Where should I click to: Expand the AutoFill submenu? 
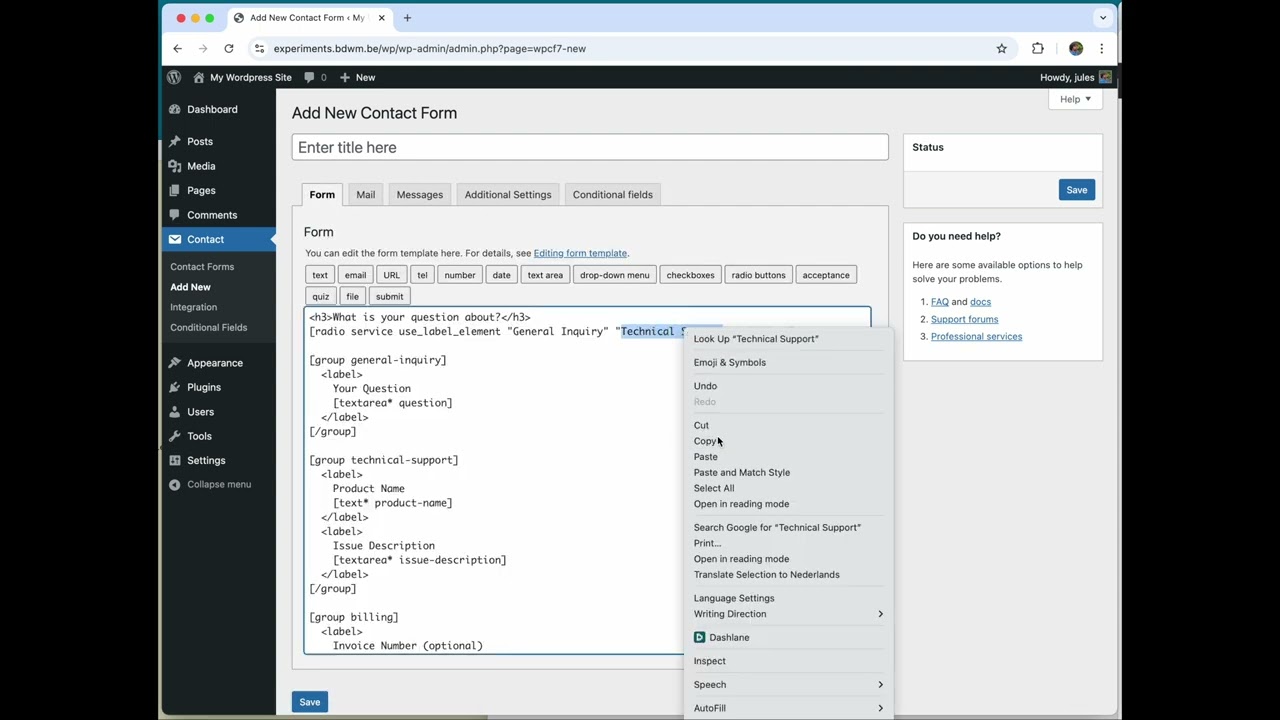click(788, 708)
